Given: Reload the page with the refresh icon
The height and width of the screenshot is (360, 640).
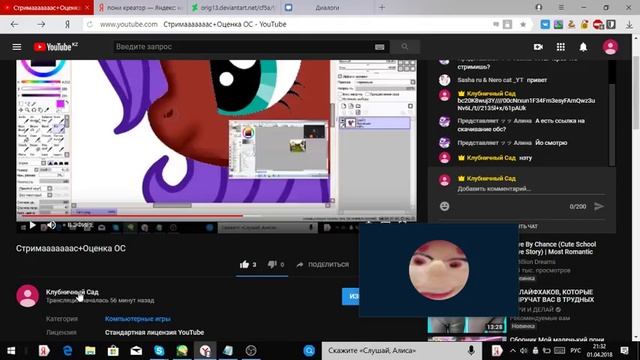Looking at the screenshot, I should click(x=90, y=24).
